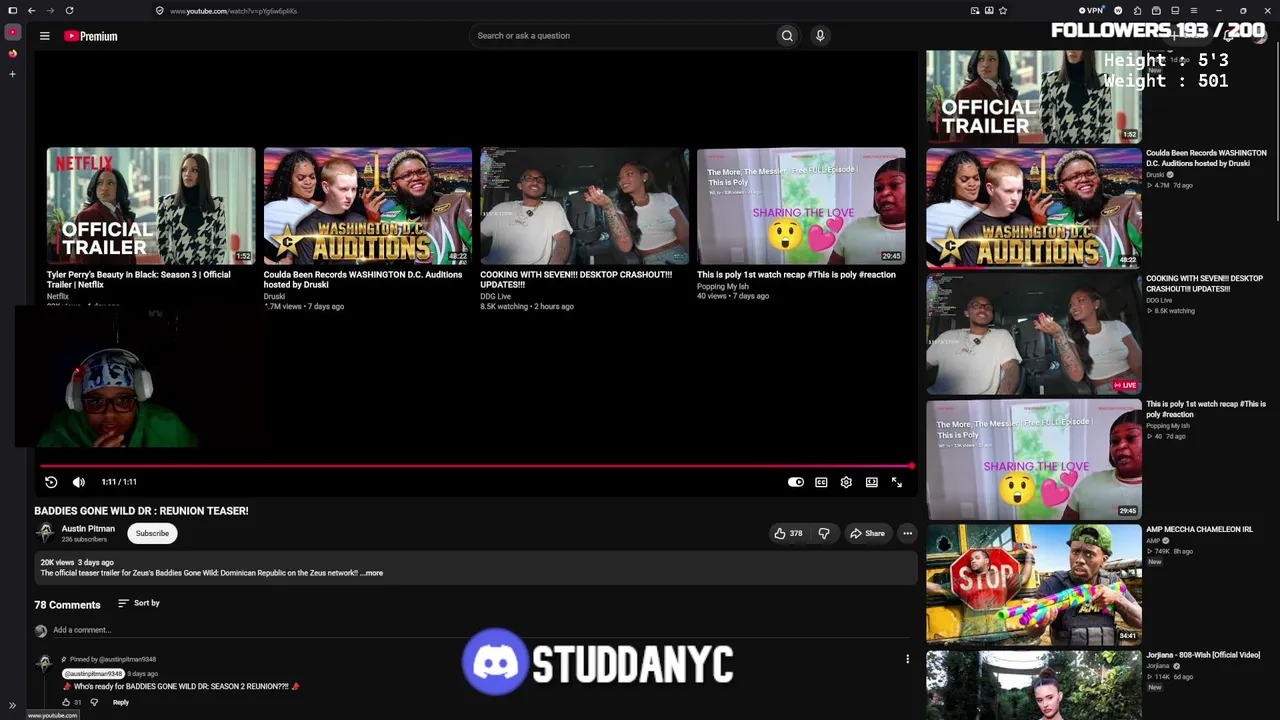Replay the video with the replay button
The image size is (1280, 720).
point(51,482)
